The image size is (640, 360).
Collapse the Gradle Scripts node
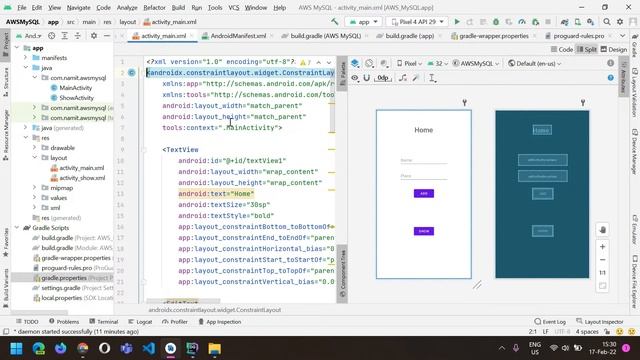tap(17, 227)
